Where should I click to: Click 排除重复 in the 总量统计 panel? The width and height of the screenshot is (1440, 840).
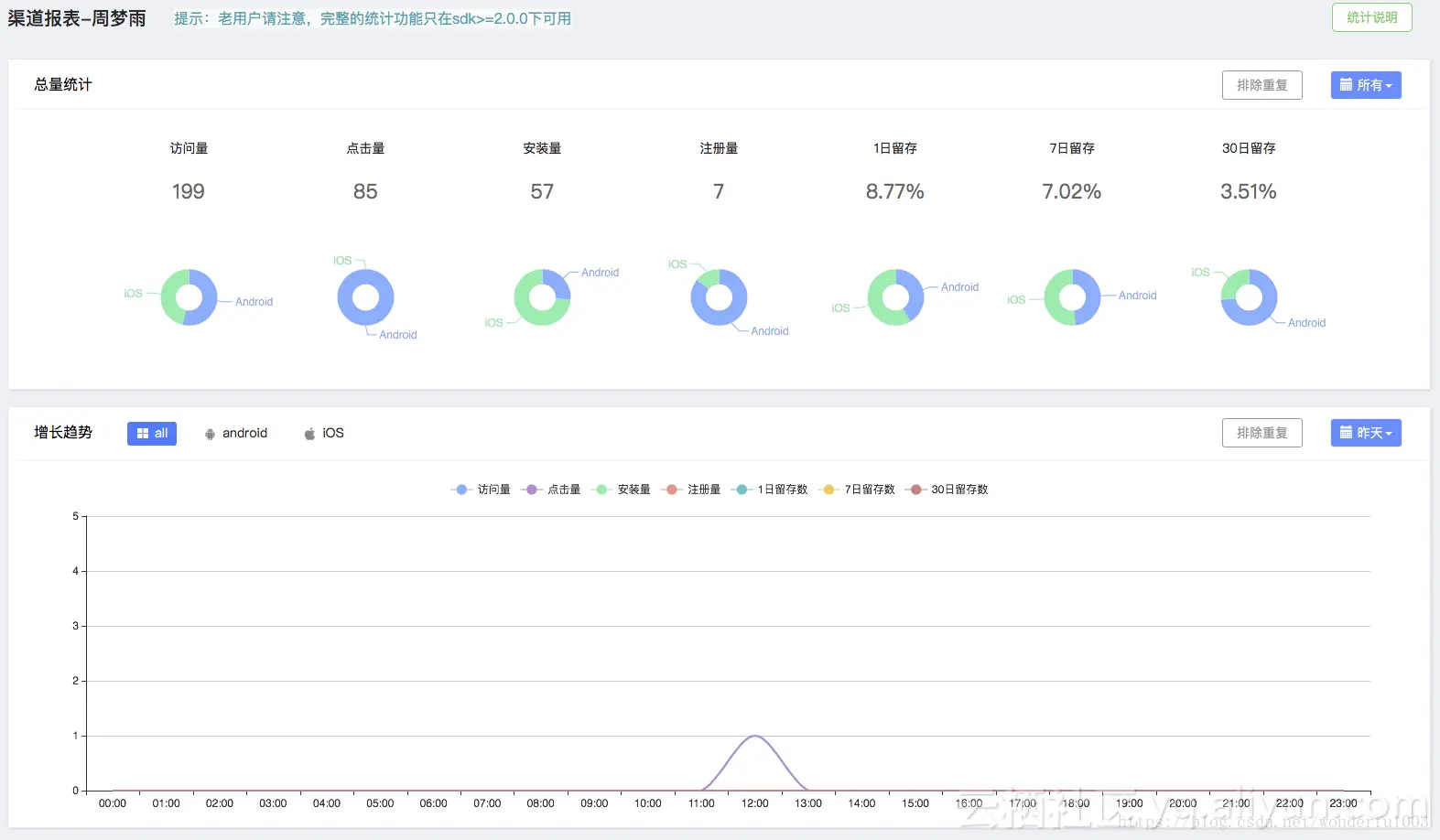1261,85
